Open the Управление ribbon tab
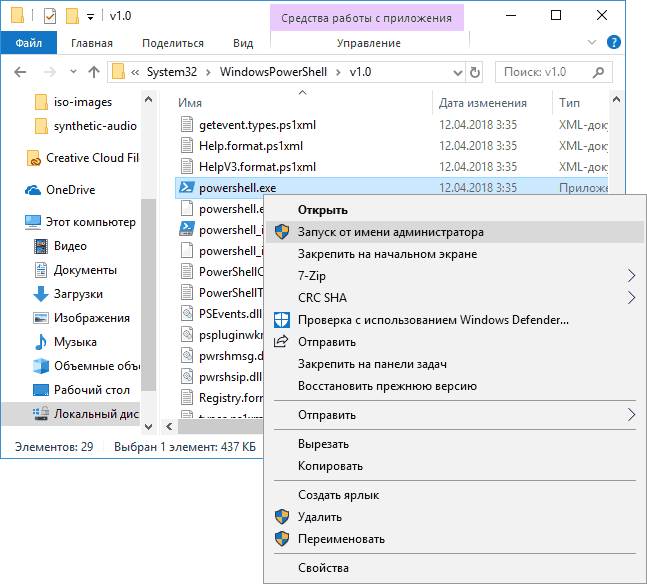 (x=368, y=43)
